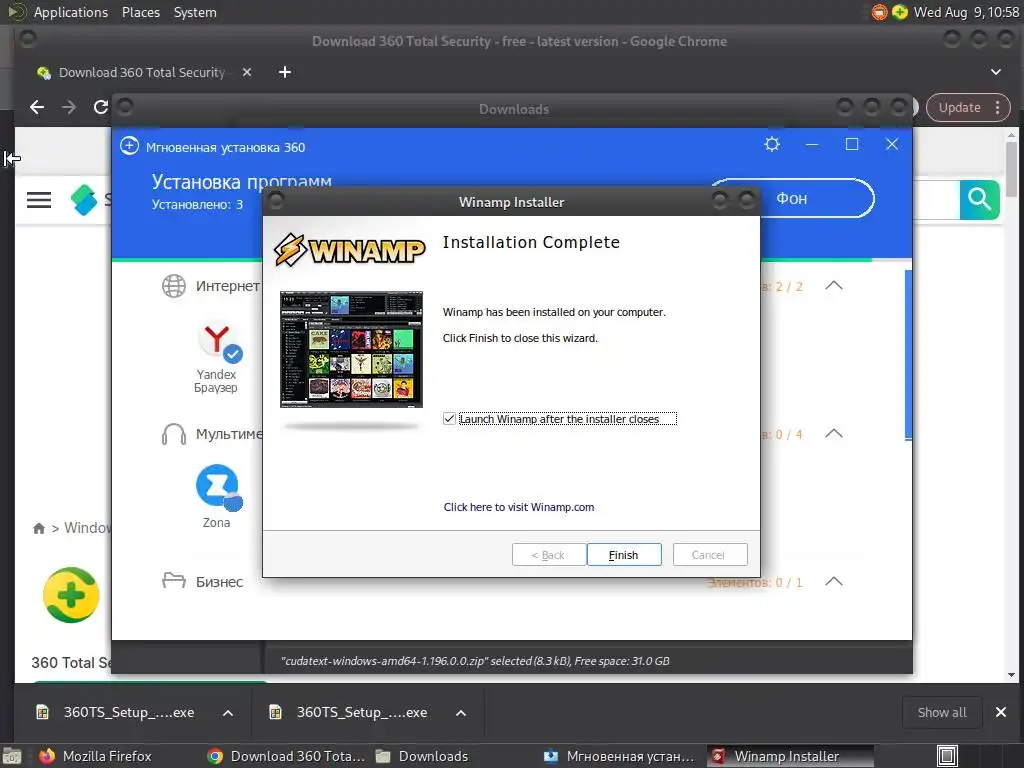Click the Интернет globe category icon

tap(174, 285)
